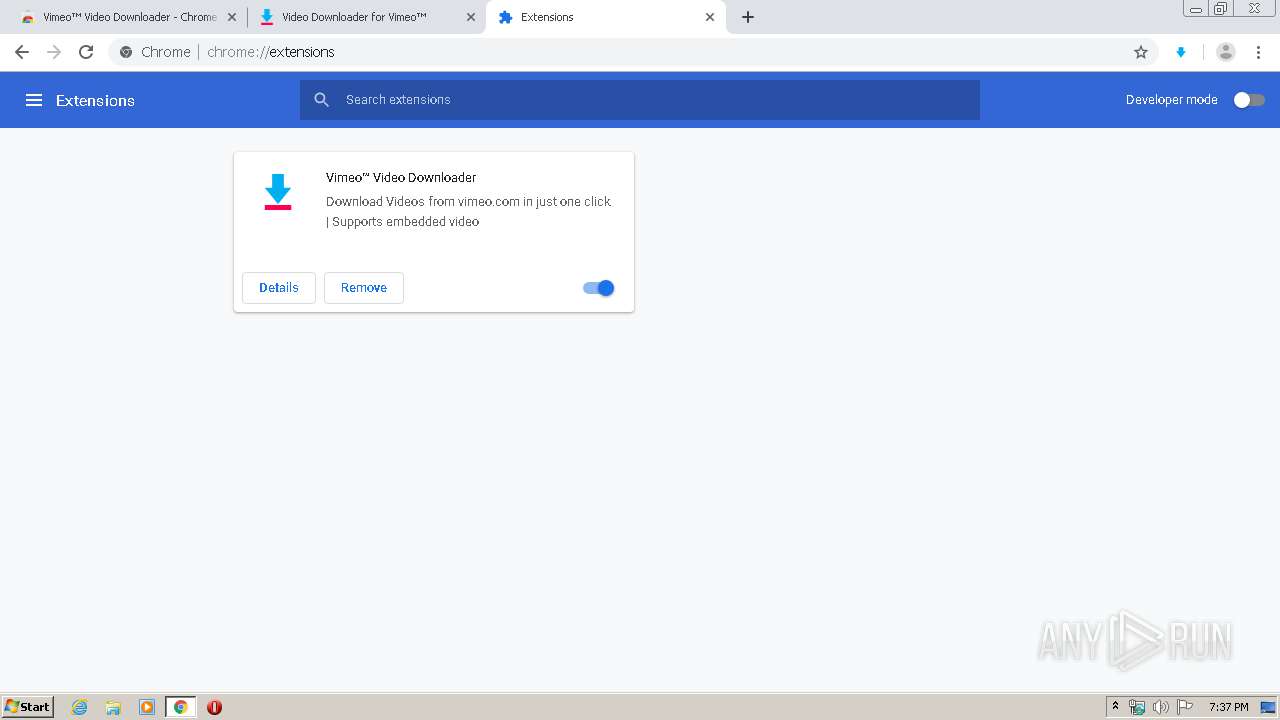Click the Chrome site info icon in address bar
Viewport: 1280px width, 720px height.
coord(126,52)
